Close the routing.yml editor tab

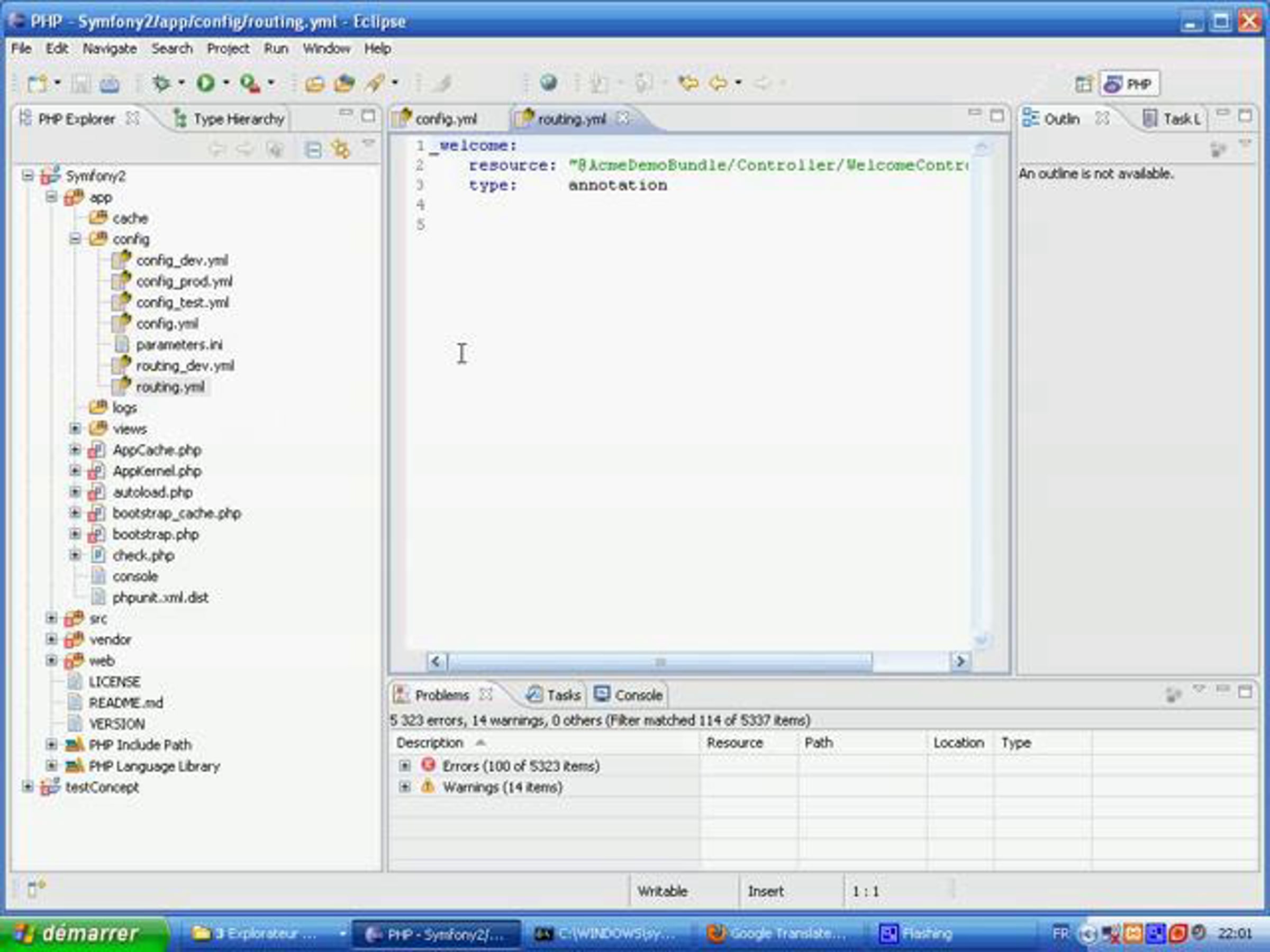623,118
